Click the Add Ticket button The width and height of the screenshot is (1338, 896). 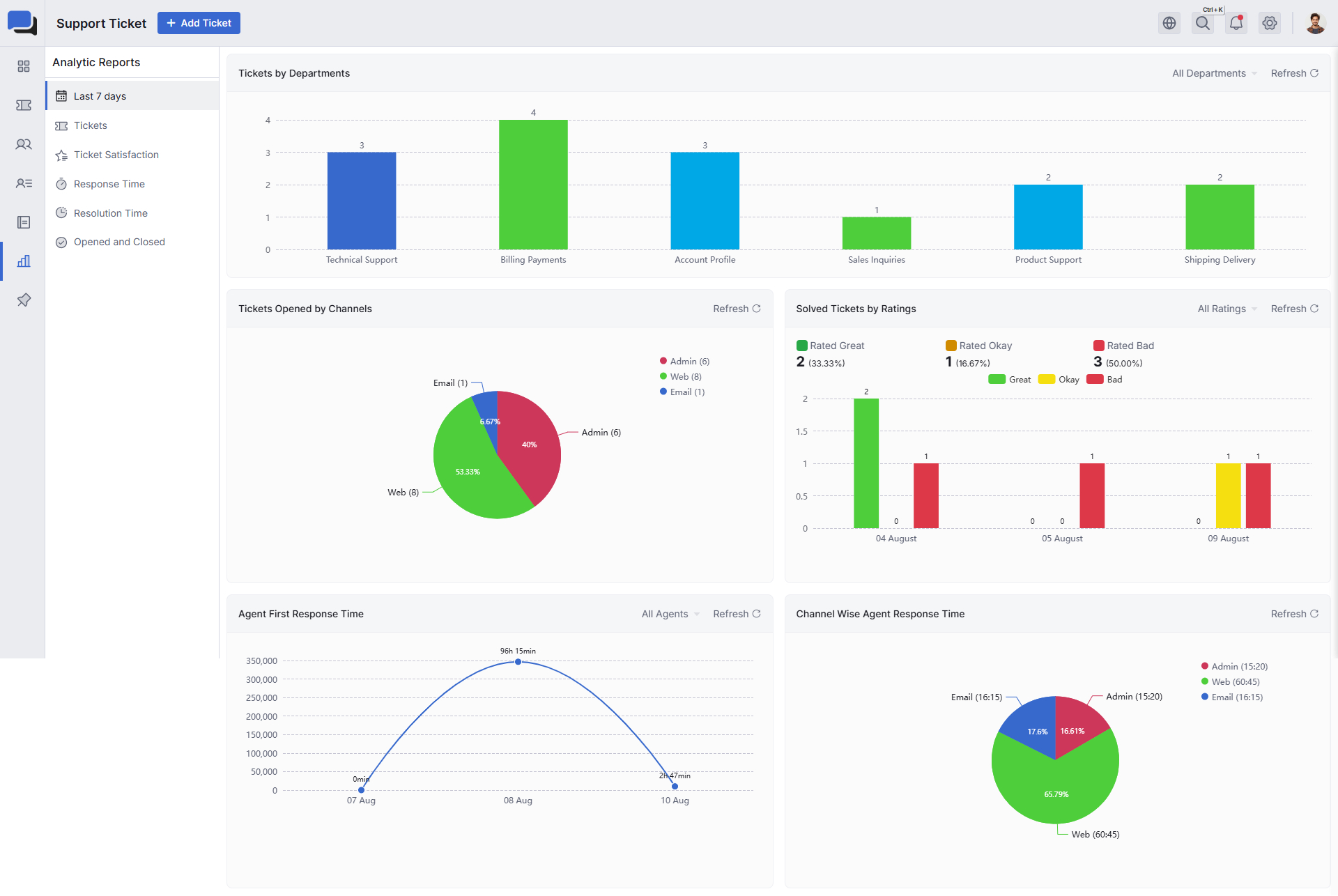(x=199, y=23)
